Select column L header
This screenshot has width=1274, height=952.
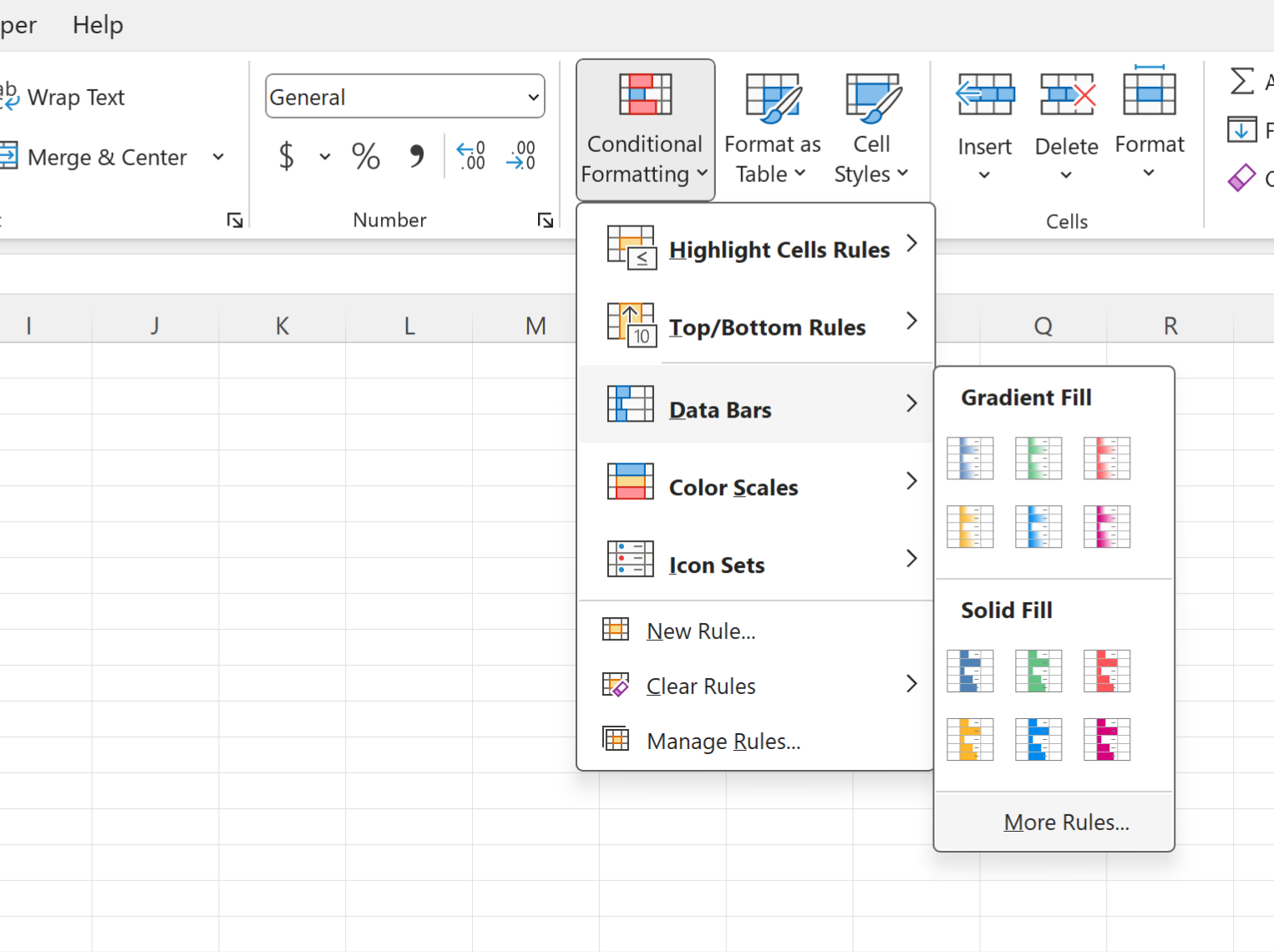(409, 326)
